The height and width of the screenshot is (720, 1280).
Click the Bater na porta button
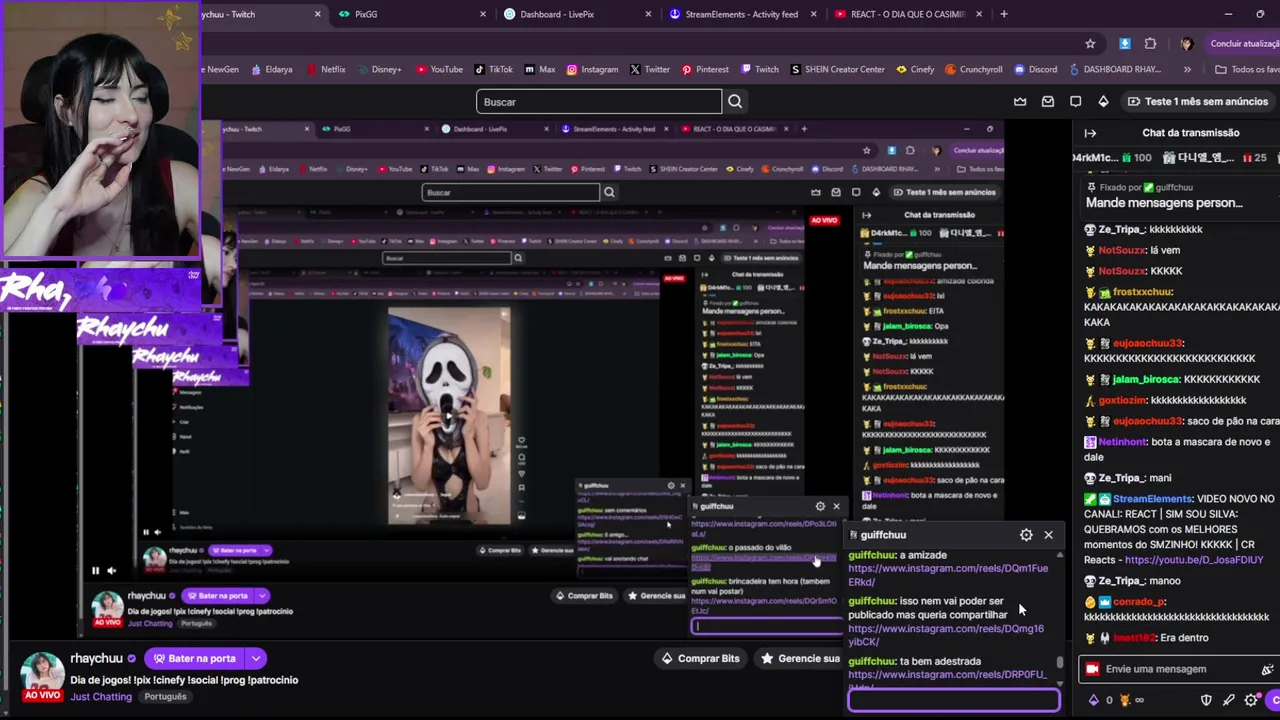click(x=195, y=658)
